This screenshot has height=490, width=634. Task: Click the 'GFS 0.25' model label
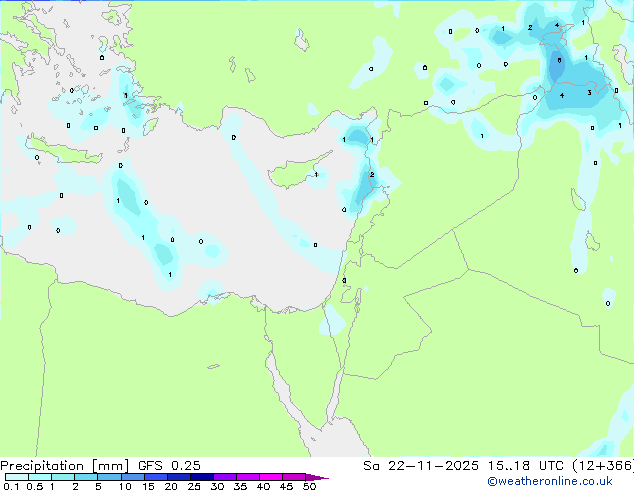pyautogui.click(x=169, y=466)
